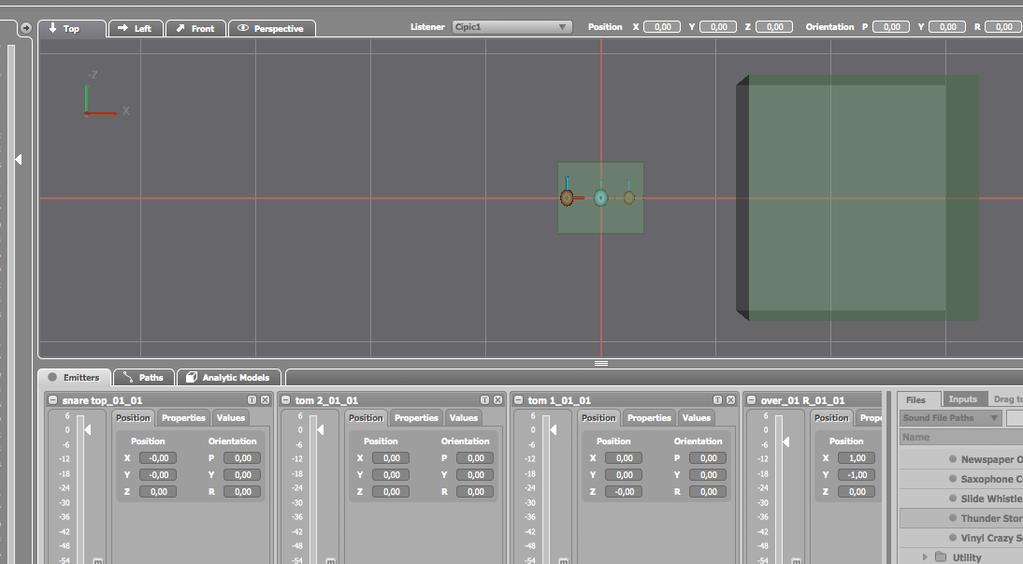Click the listener Orientation Y field
The width and height of the screenshot is (1023, 564).
coord(947,27)
